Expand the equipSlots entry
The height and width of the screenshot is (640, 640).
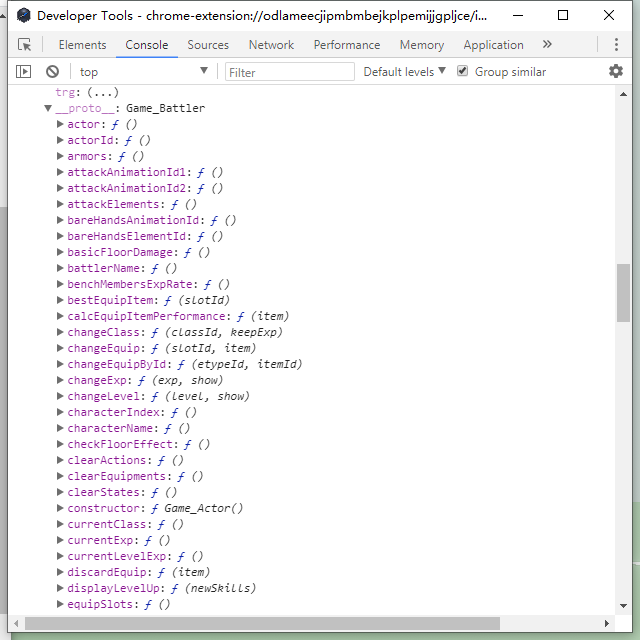(60, 604)
